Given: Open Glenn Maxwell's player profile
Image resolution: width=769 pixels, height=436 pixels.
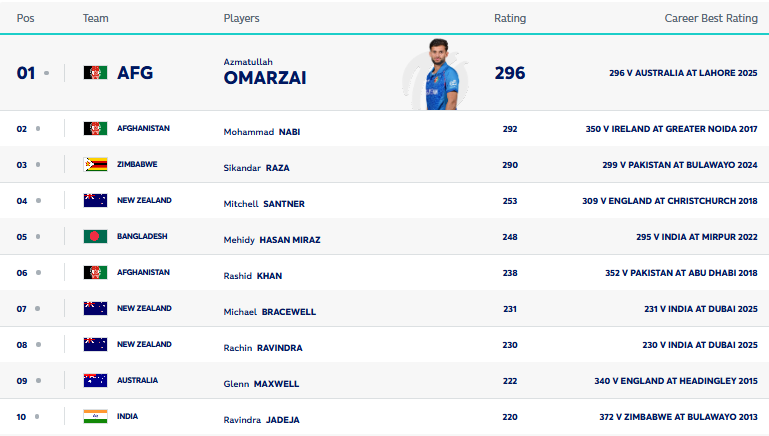Looking at the screenshot, I should [x=261, y=383].
